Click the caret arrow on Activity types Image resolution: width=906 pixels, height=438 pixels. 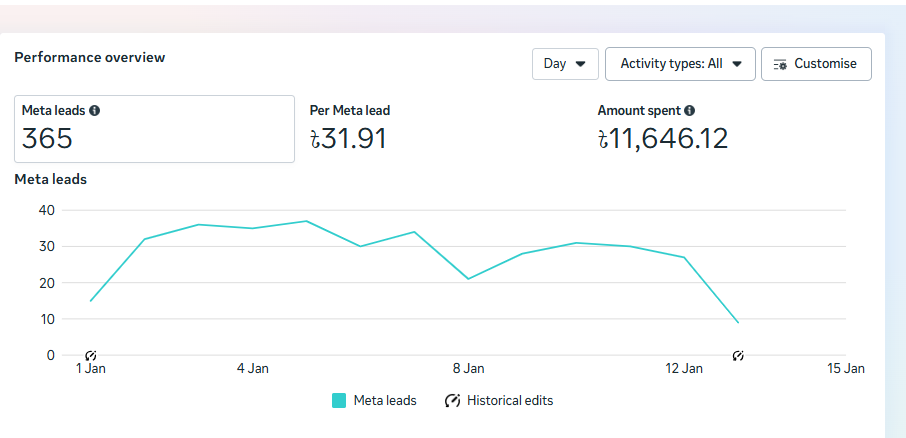[737, 64]
